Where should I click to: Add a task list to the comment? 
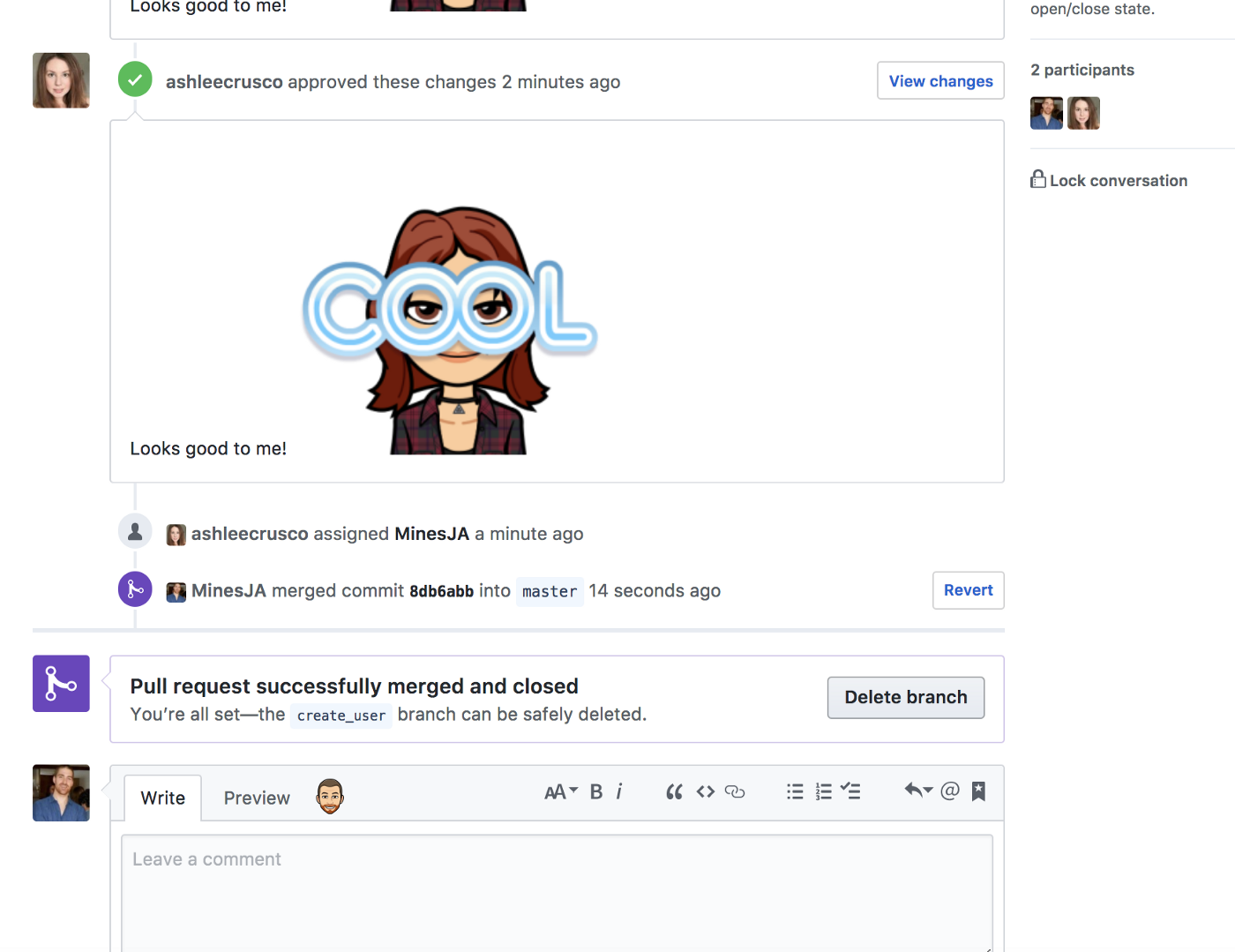pyautogui.click(x=850, y=791)
